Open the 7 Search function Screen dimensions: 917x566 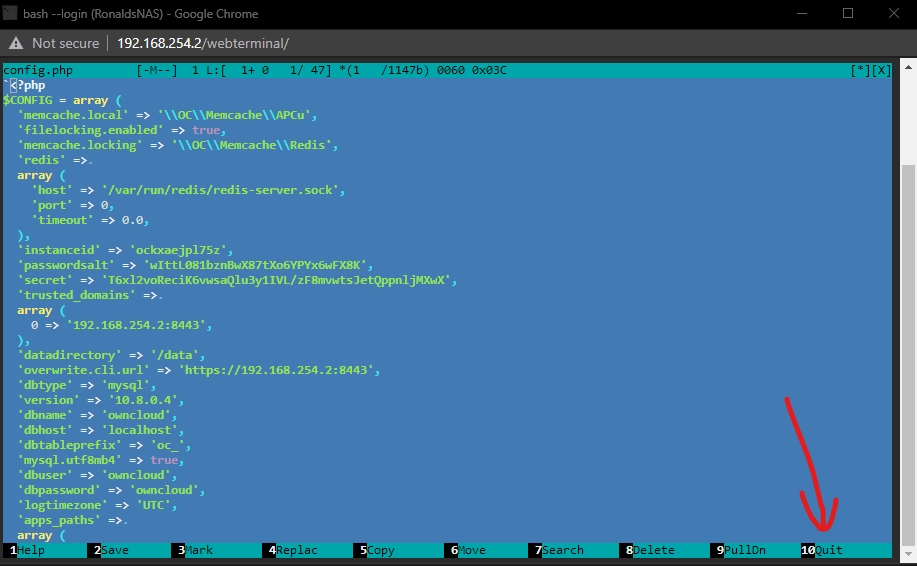pos(559,550)
